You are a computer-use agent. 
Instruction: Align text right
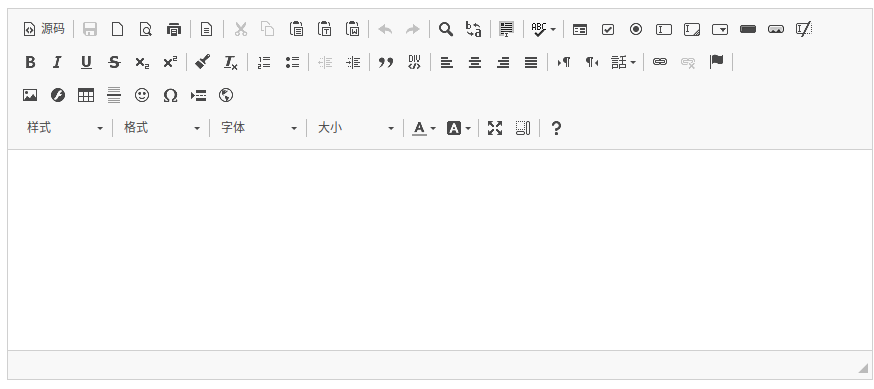pyautogui.click(x=503, y=62)
